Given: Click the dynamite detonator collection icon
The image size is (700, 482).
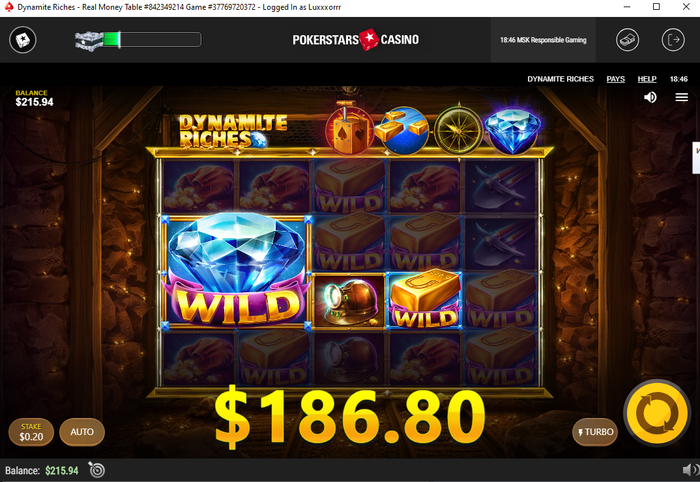Looking at the screenshot, I should [350, 129].
